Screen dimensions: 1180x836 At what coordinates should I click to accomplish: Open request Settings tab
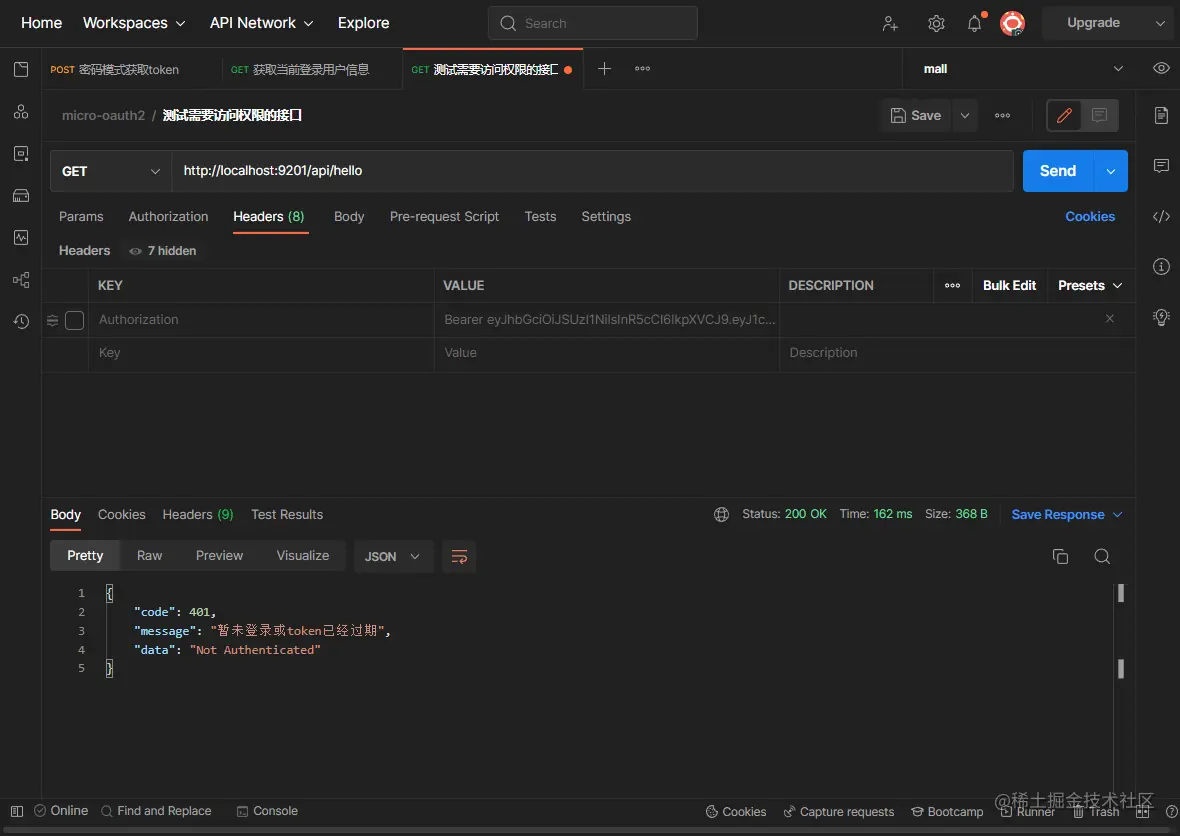pyautogui.click(x=606, y=217)
